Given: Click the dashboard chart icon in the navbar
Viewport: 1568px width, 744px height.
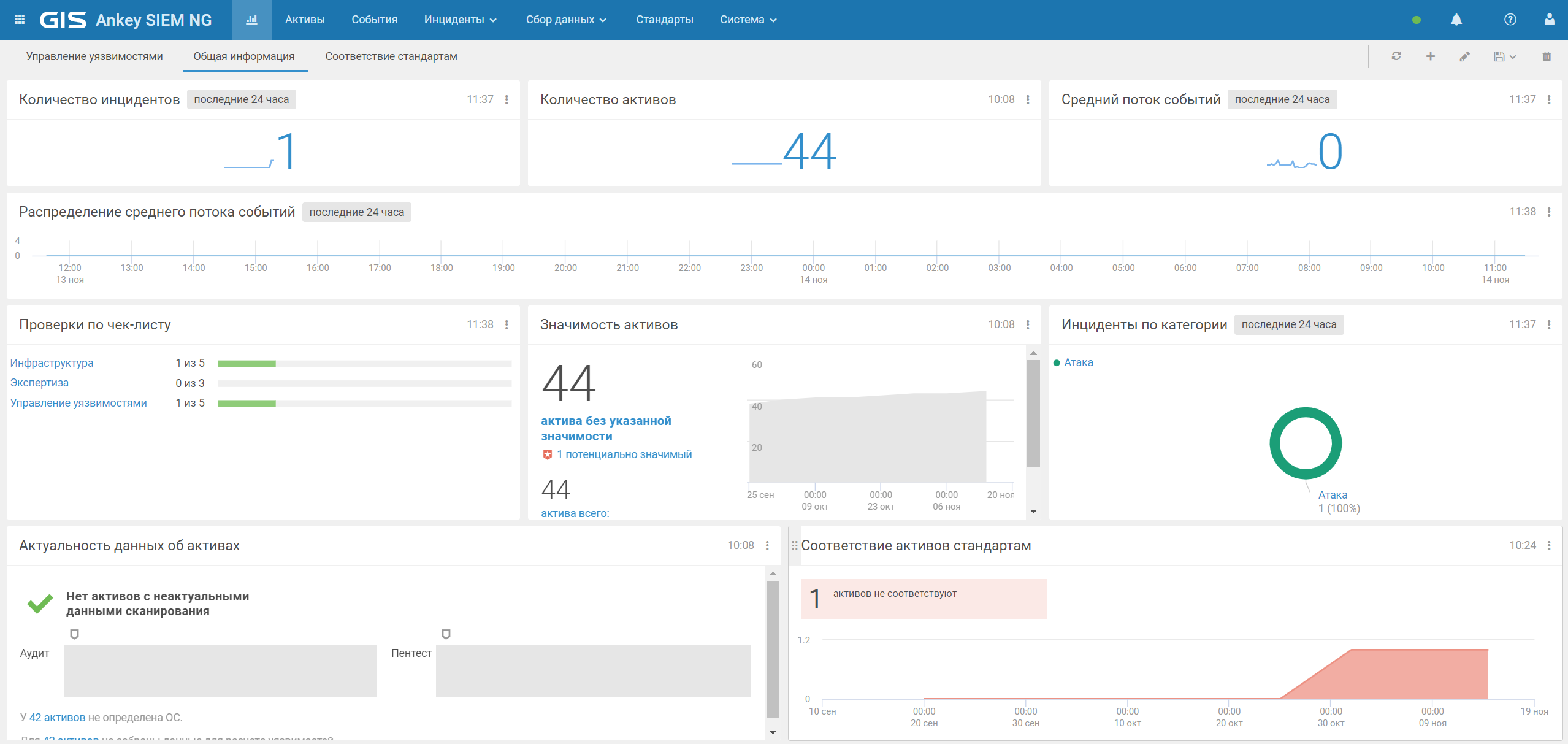Looking at the screenshot, I should 251,20.
